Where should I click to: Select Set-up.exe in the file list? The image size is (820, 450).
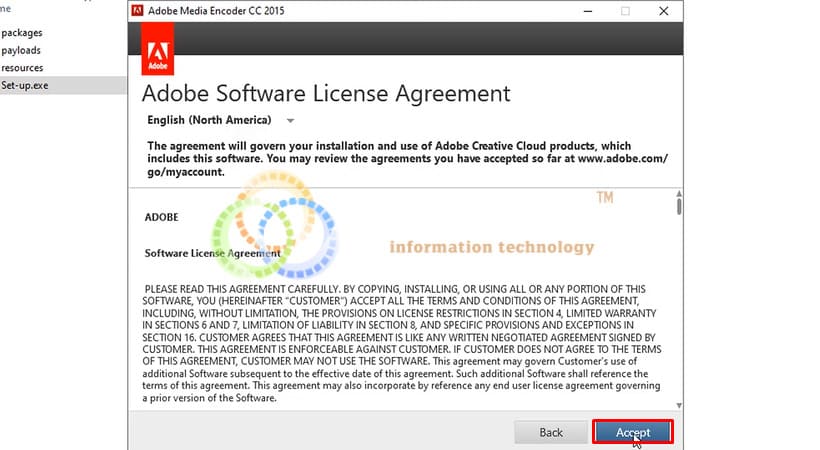[63, 85]
